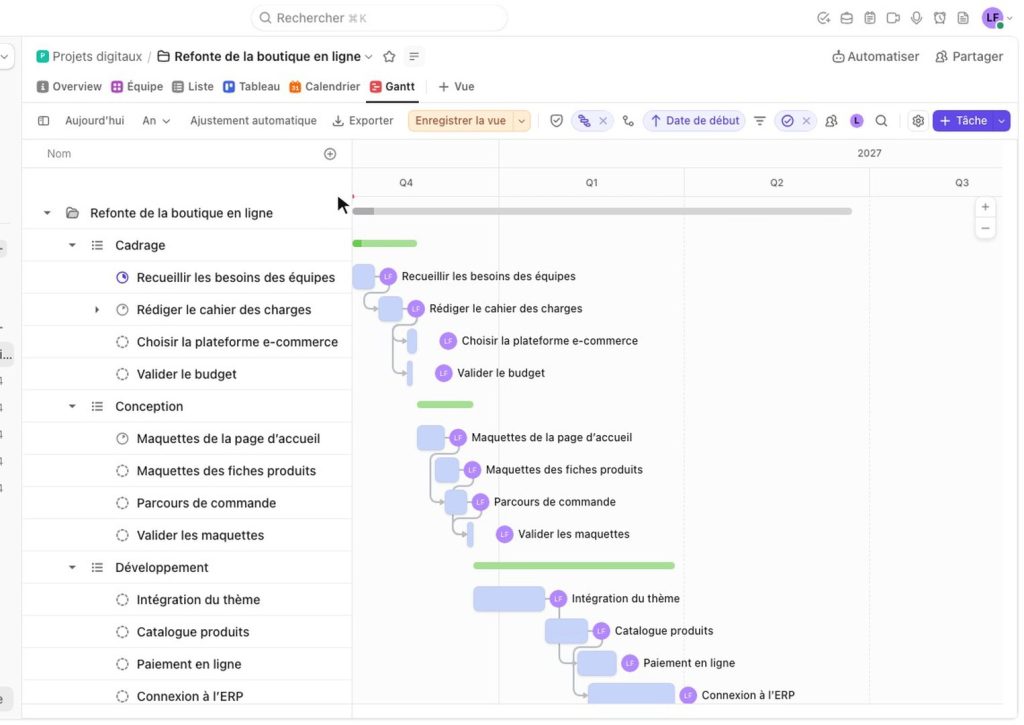Click the Connexion à l'ERP Gantt bar

(x=632, y=694)
